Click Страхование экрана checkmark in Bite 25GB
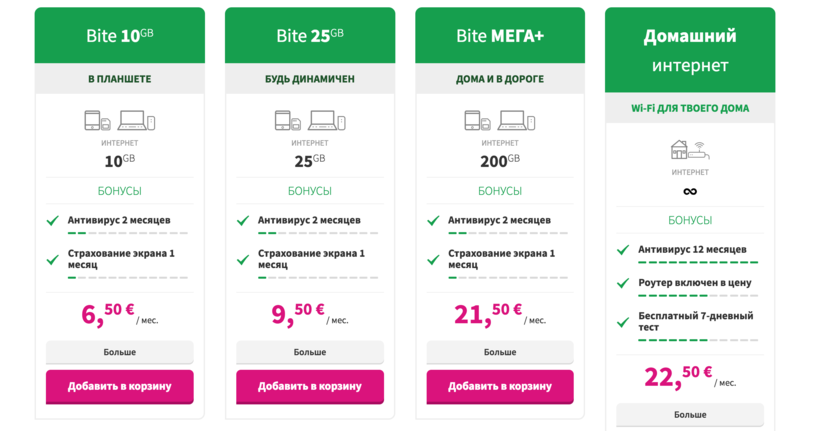Image resolution: width=820 pixels, height=431 pixels. [x=243, y=259]
